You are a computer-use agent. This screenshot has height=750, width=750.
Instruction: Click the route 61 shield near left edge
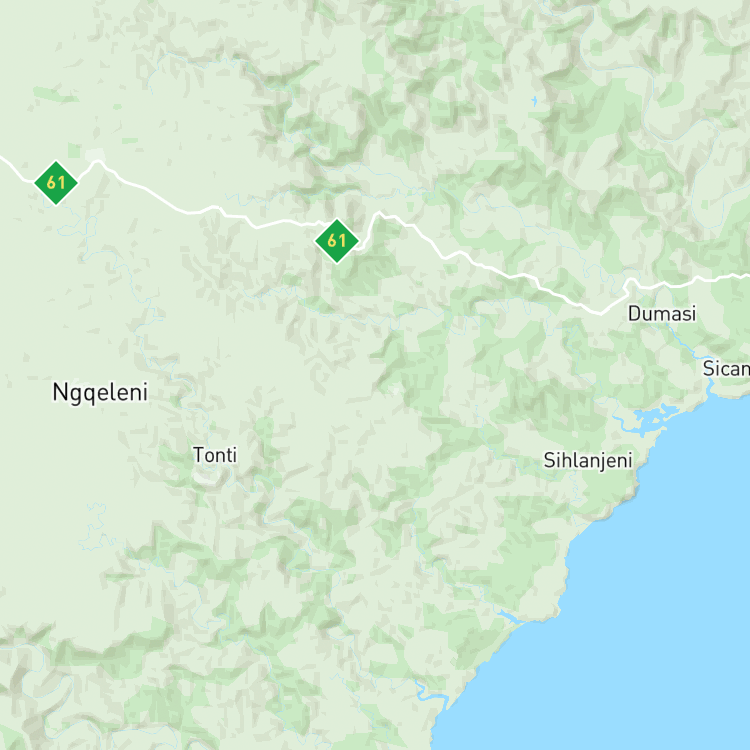point(56,183)
